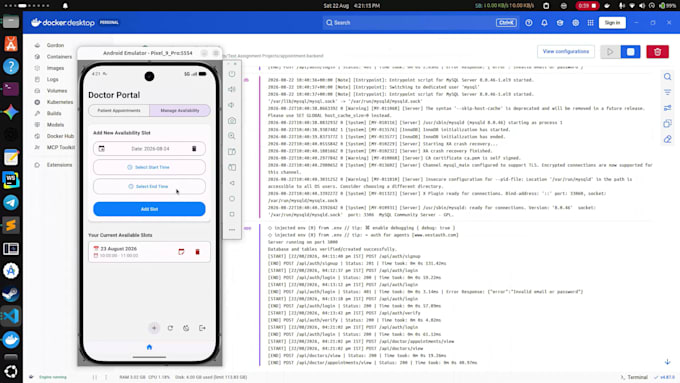Click plus icon in app bottom toolbar
Screen dimensions: 680x383
click(154, 328)
